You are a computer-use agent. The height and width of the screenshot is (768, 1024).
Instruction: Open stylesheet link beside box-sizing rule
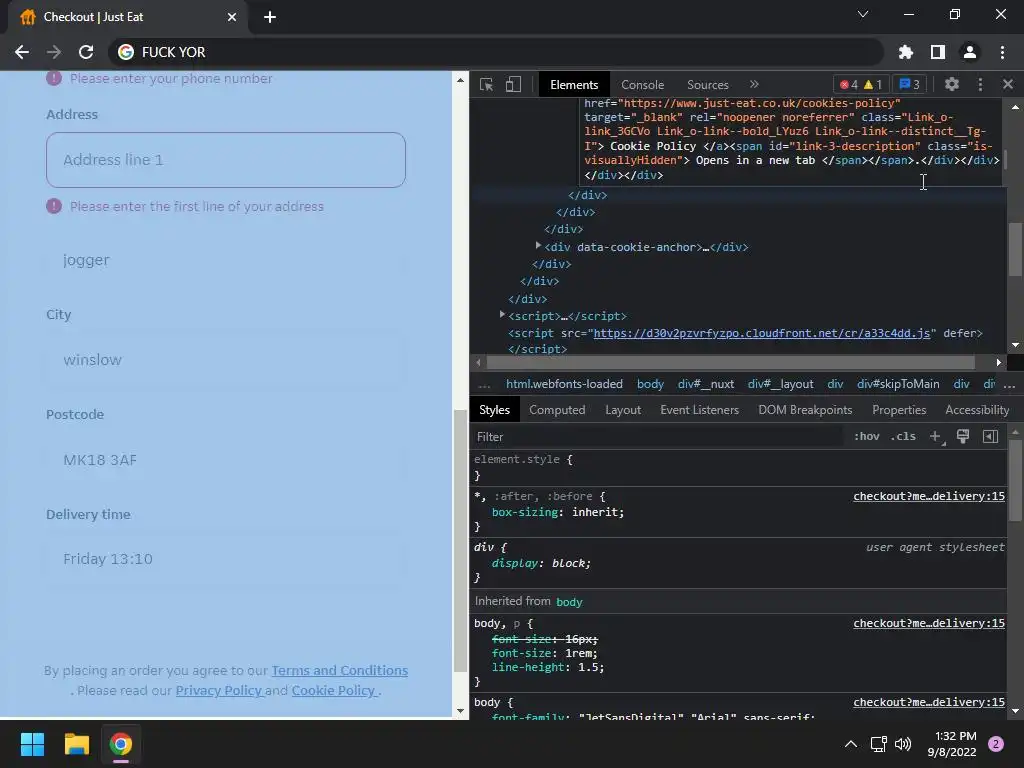pyautogui.click(x=929, y=496)
